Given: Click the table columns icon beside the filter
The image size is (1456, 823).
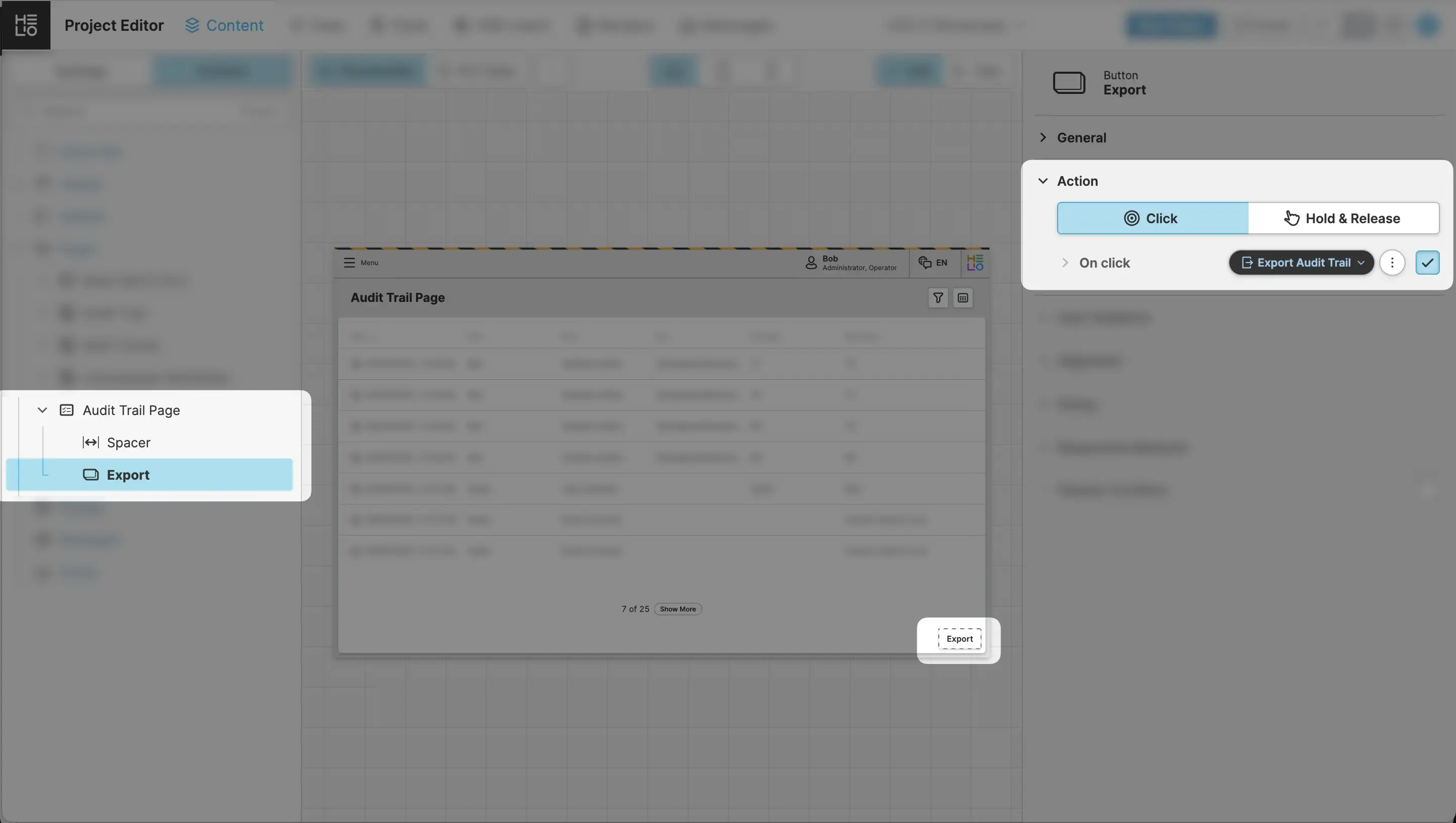Looking at the screenshot, I should (x=963, y=298).
